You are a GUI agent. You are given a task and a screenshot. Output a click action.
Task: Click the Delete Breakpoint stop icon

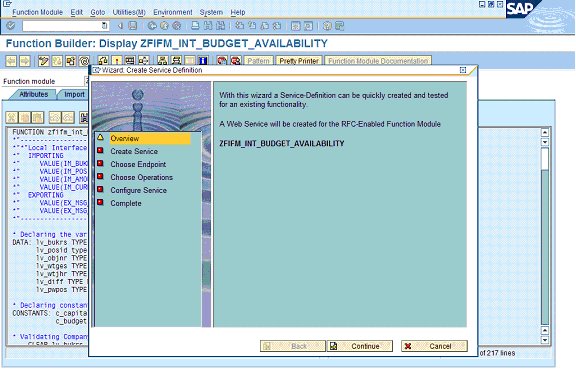coord(235,61)
